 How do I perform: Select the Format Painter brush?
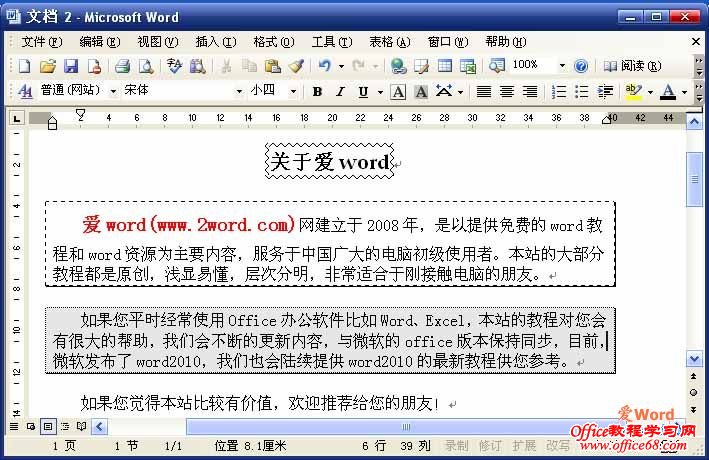pos(296,66)
